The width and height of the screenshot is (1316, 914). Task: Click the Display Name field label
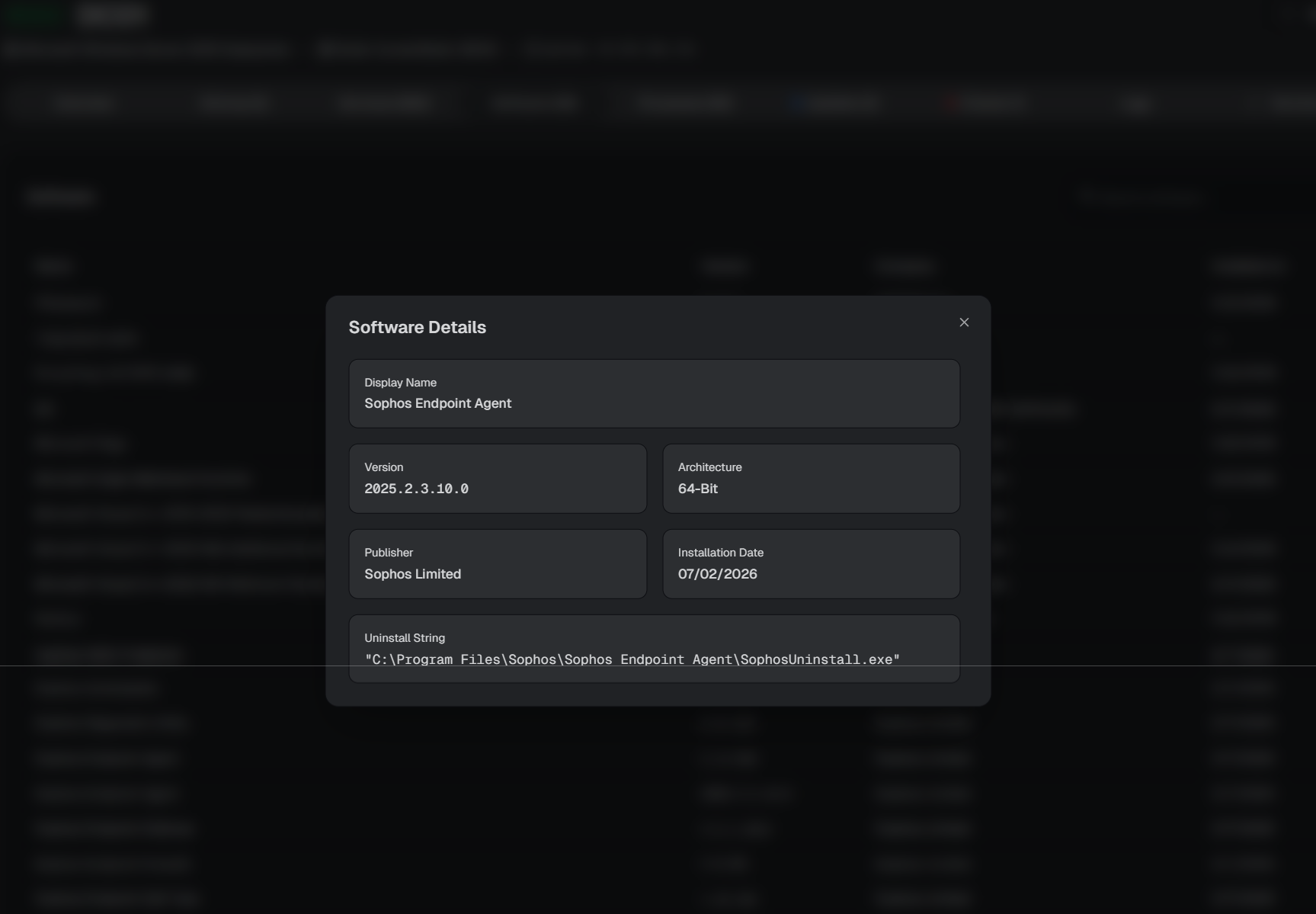(x=400, y=383)
